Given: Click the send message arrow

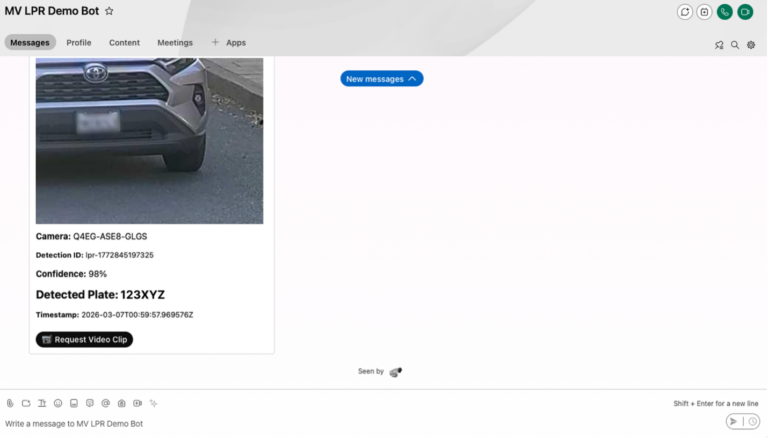Looking at the screenshot, I should pyautogui.click(x=733, y=422).
